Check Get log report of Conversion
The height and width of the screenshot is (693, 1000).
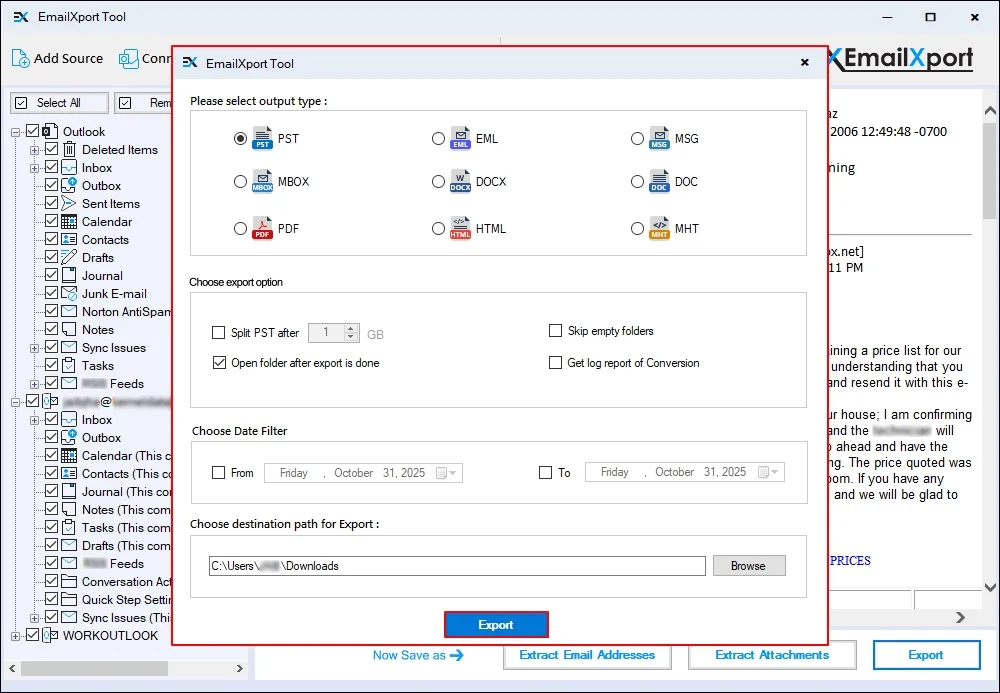[556, 363]
